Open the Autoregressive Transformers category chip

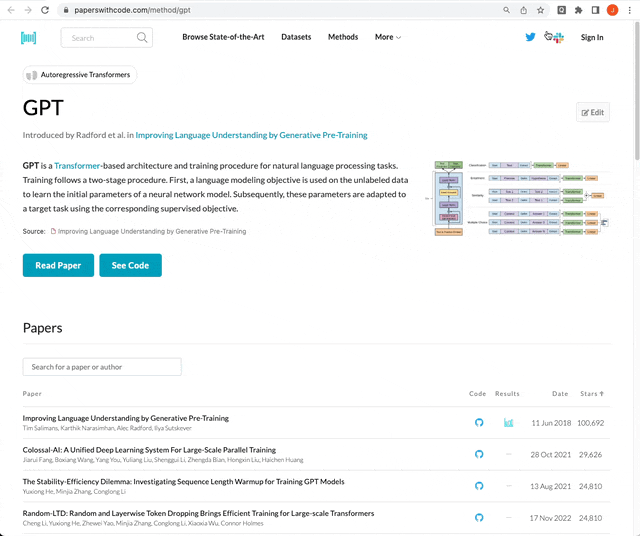pyautogui.click(x=80, y=75)
